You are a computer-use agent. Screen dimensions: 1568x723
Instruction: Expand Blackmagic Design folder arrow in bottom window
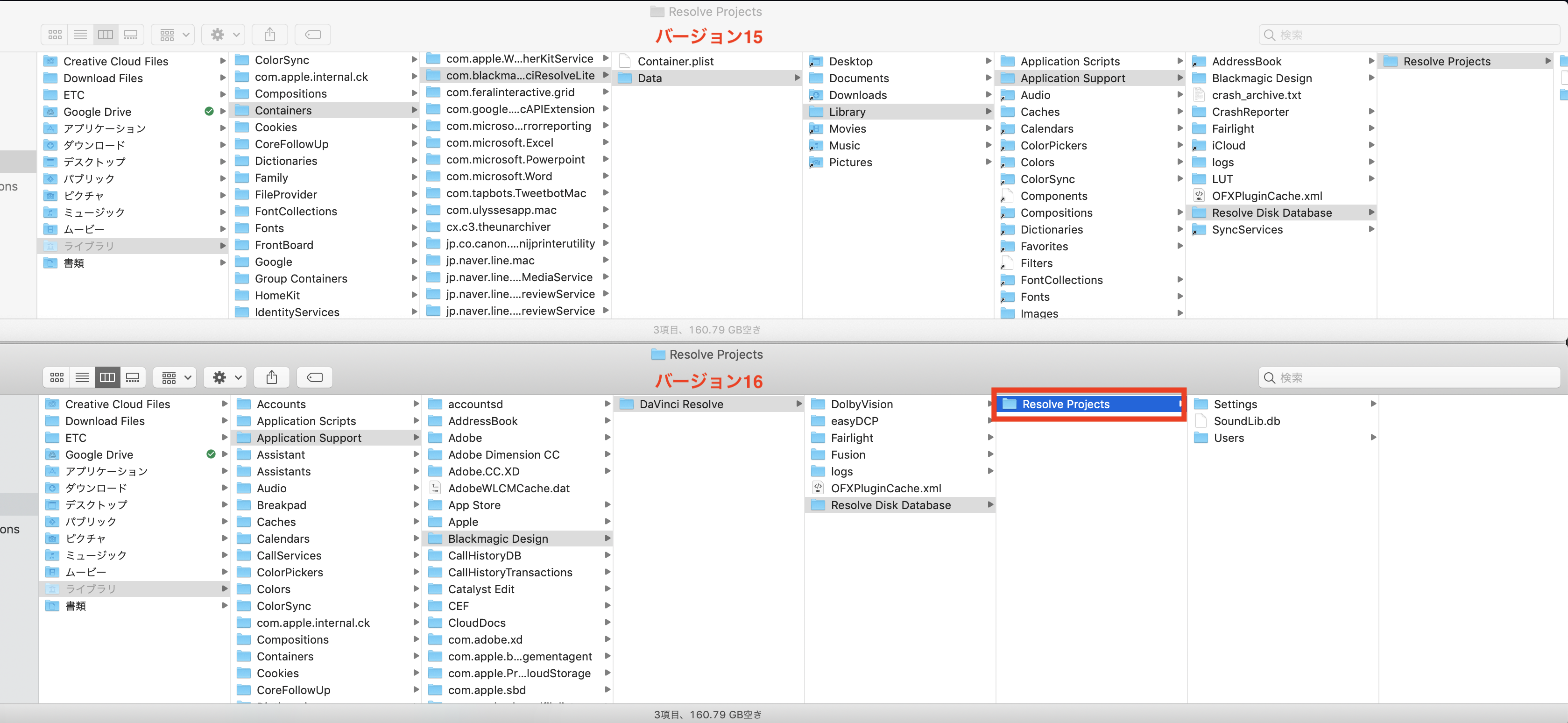(607, 539)
